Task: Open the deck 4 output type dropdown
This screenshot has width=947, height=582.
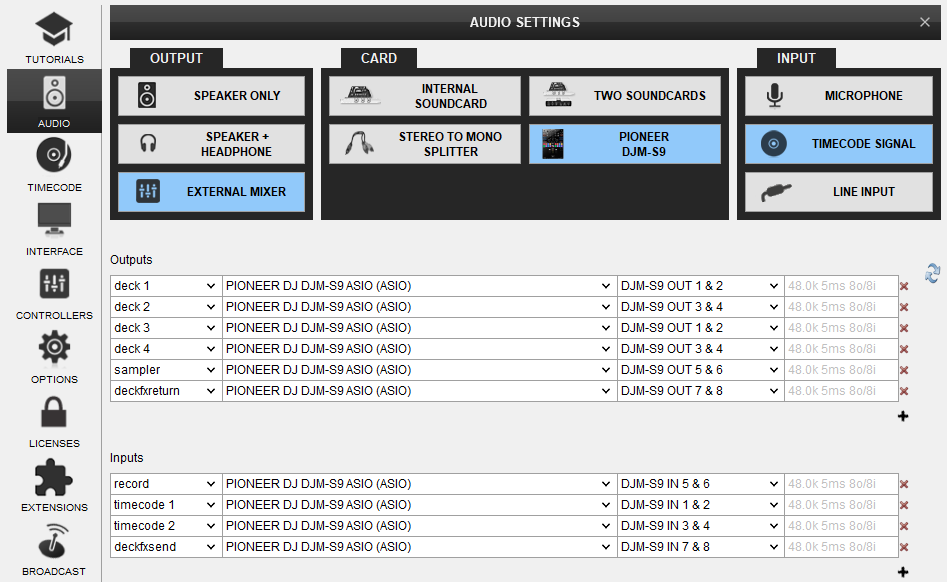Action: coord(166,349)
